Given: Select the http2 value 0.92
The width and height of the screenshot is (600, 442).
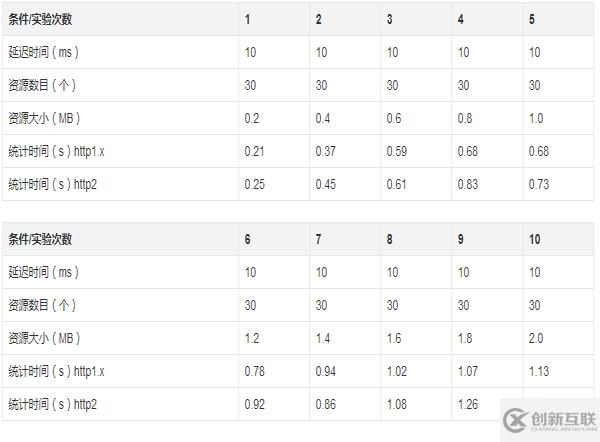Looking at the screenshot, I should (x=253, y=404).
